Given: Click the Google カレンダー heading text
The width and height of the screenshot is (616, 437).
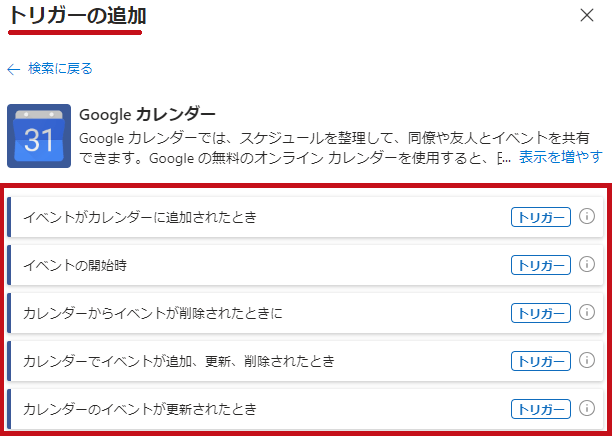Looking at the screenshot, I should [147, 115].
